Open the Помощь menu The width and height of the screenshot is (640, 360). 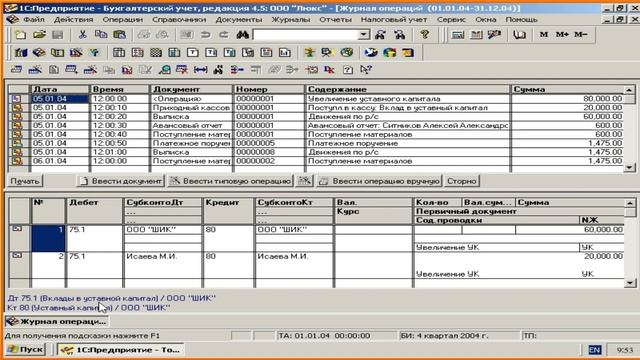pos(521,20)
